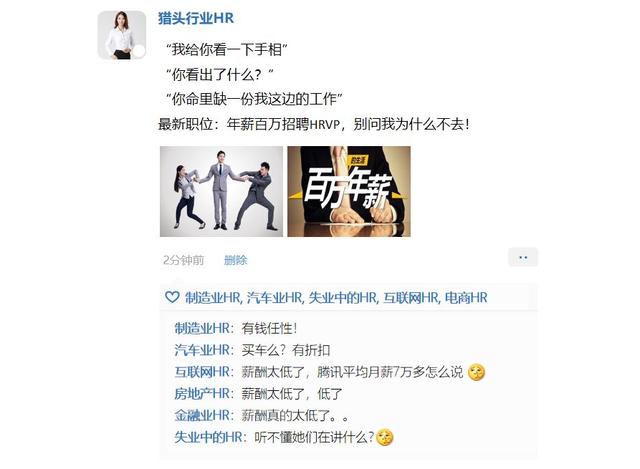640x469 pixels.
Task: Open 电商HR in the likes list
Action: [466, 298]
